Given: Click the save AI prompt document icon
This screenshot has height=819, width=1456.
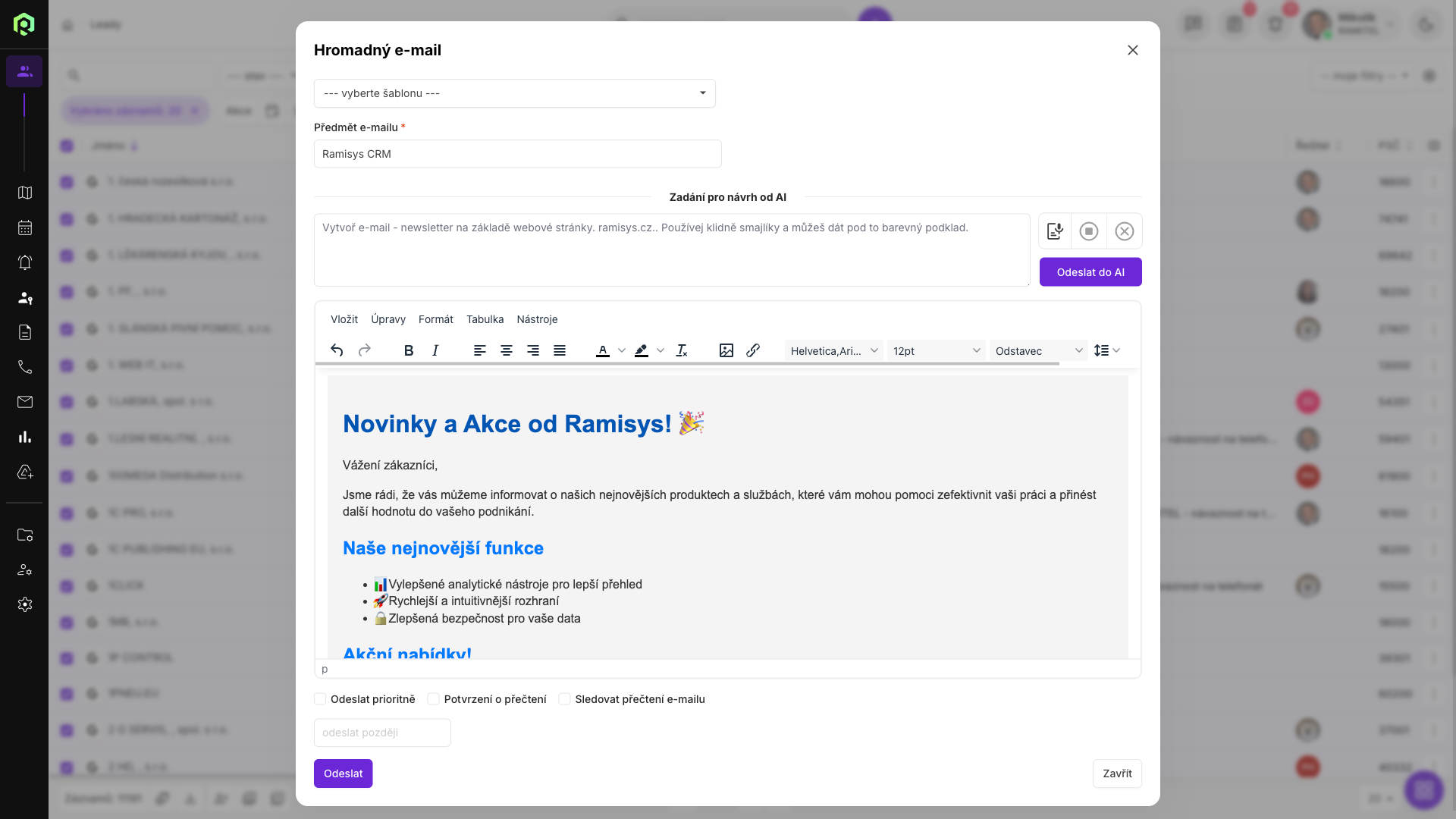Looking at the screenshot, I should (x=1055, y=231).
